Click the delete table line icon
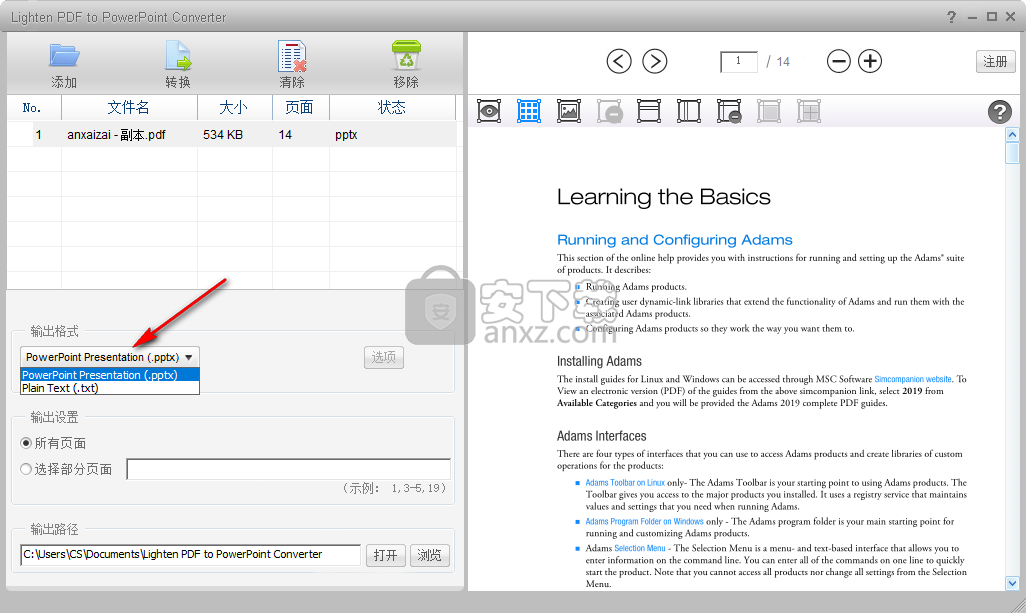This screenshot has height=613, width=1026. [x=729, y=111]
